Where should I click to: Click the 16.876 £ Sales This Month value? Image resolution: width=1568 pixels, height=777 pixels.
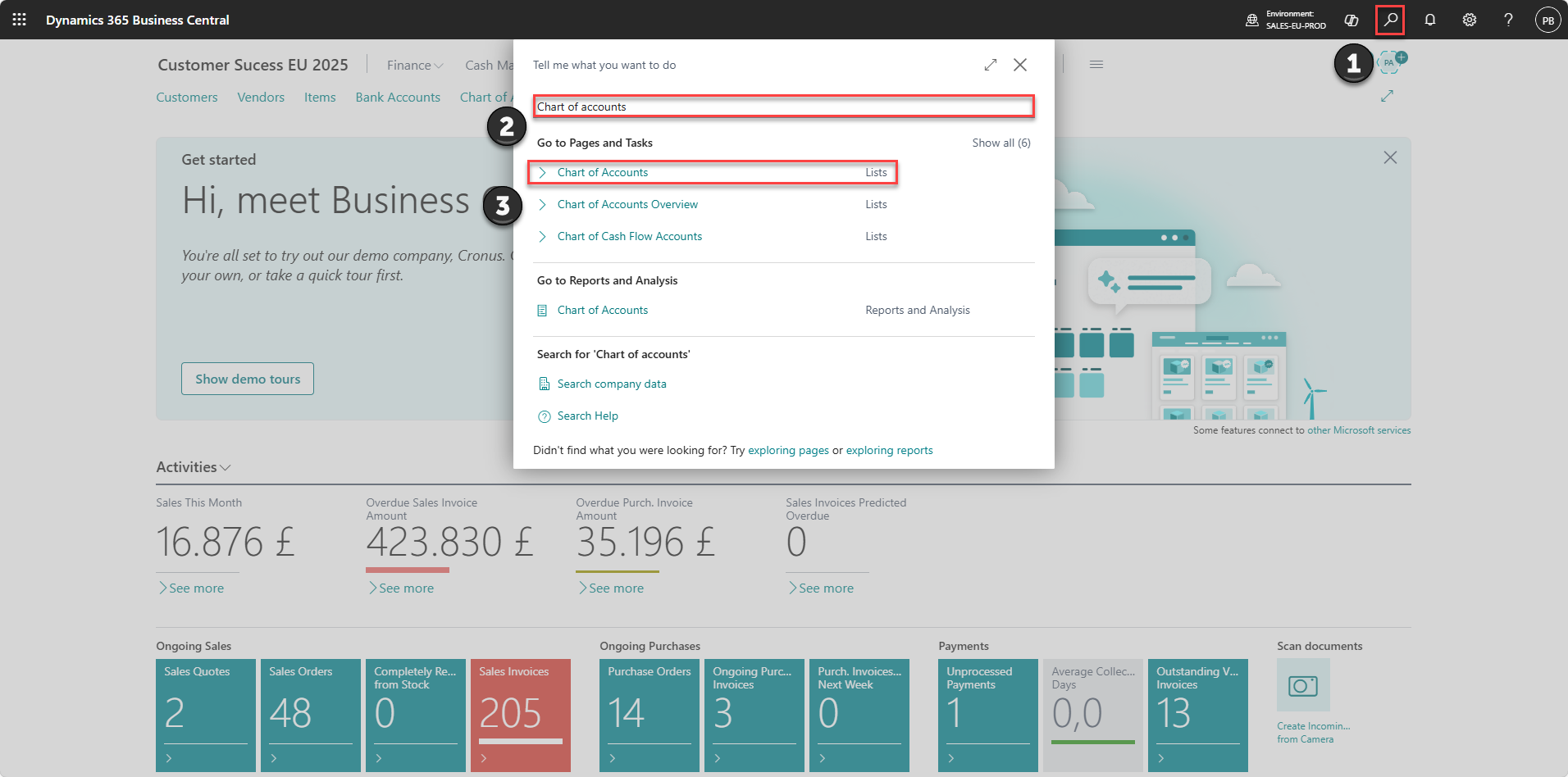(x=226, y=542)
